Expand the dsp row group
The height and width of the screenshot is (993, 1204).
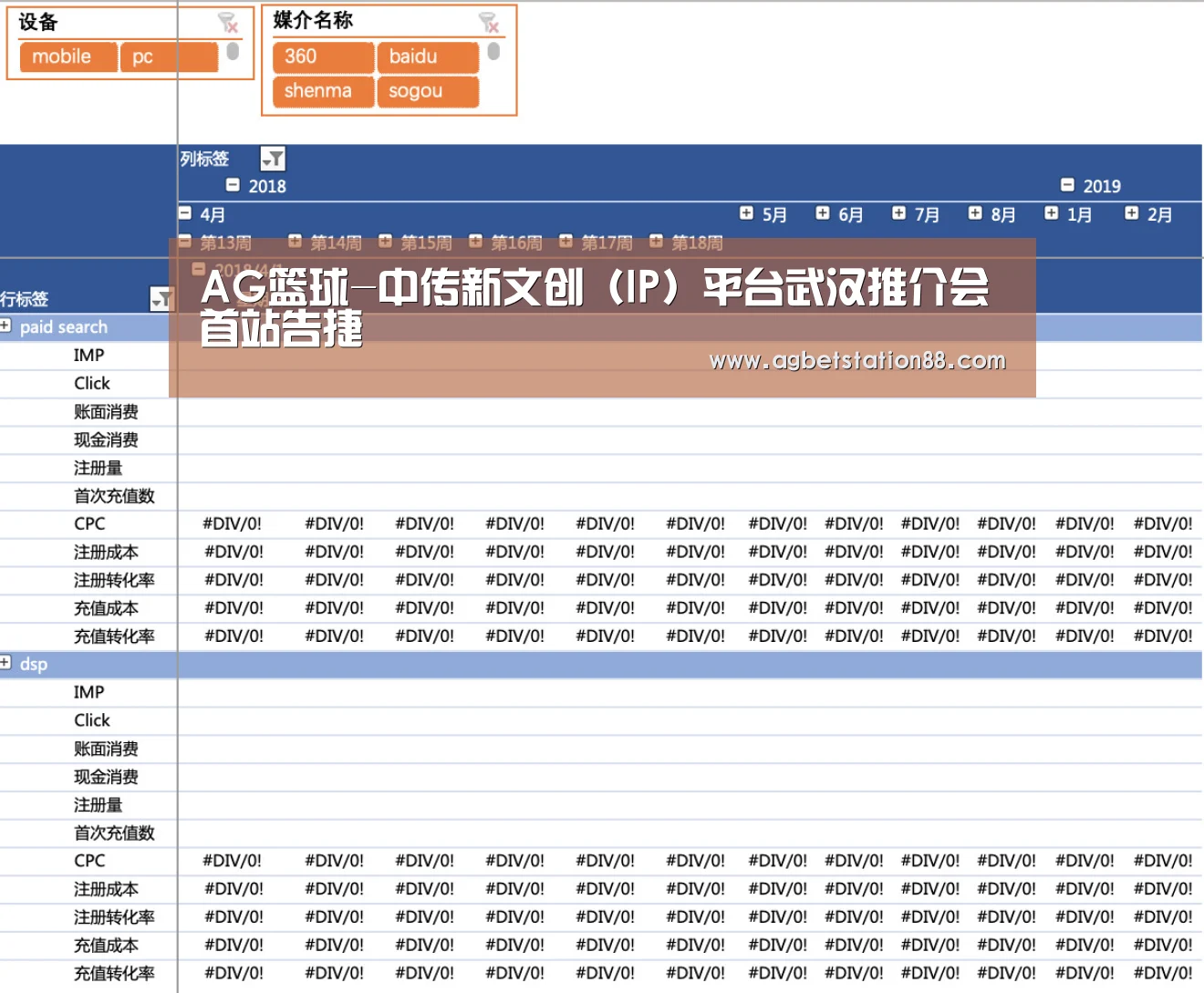point(5,663)
